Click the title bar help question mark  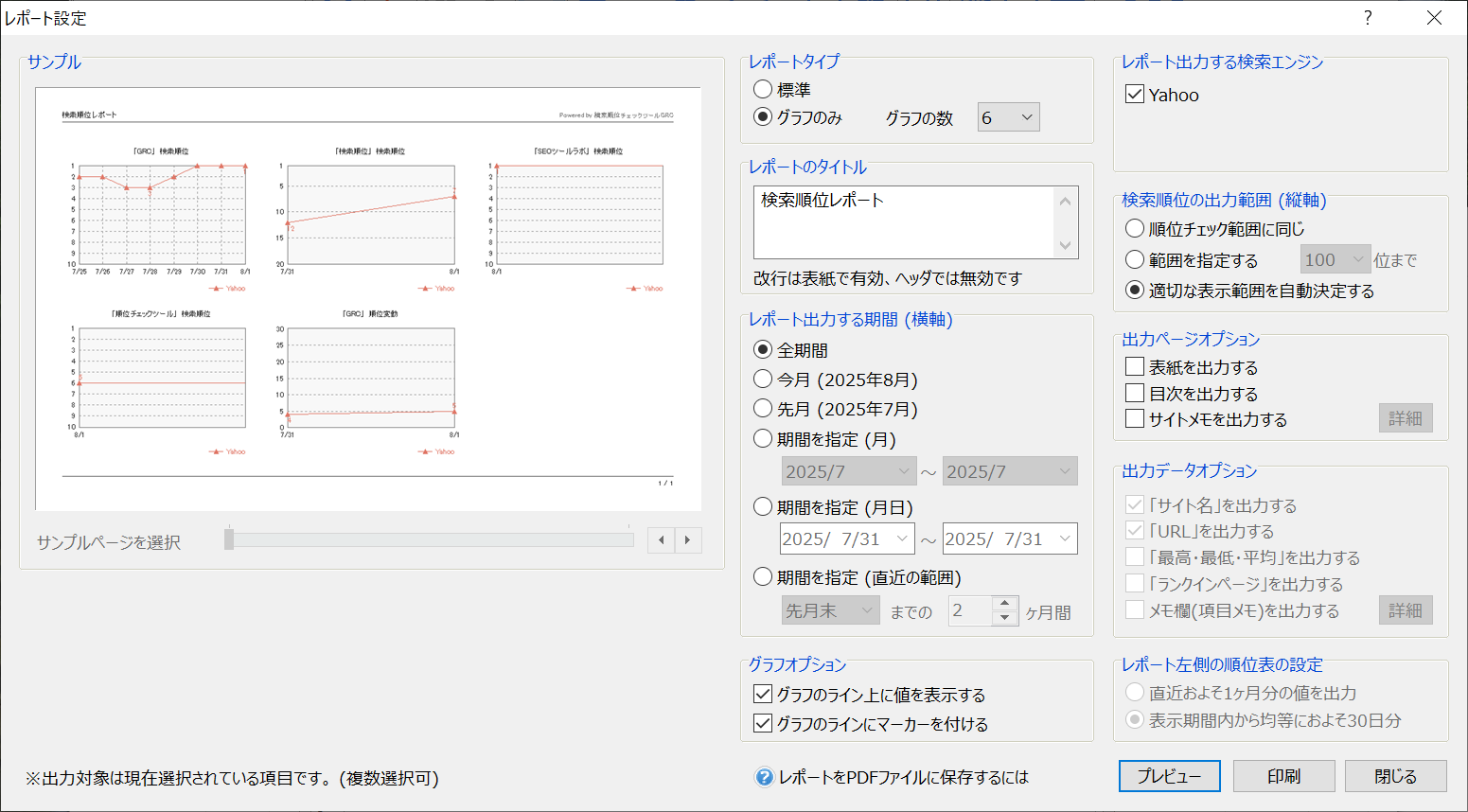(x=1368, y=18)
